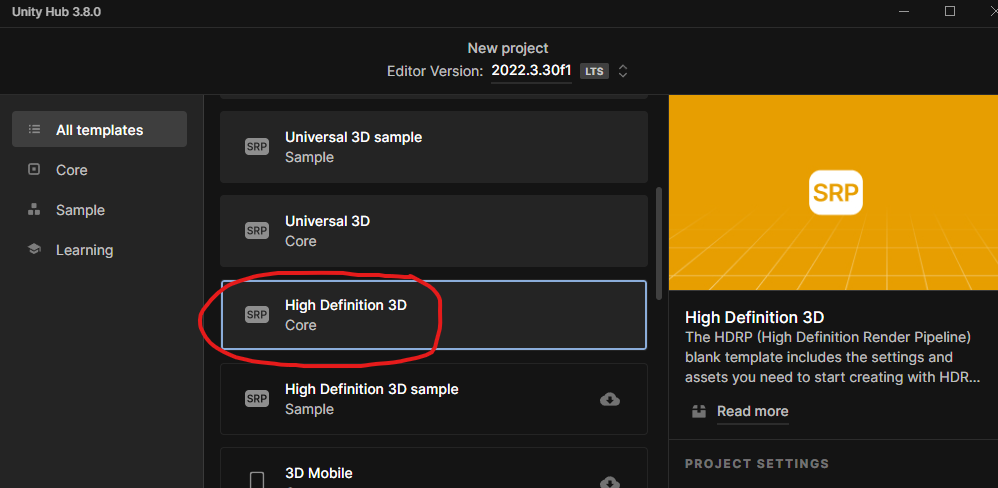Click SRP icon of High Definition 3D Core

pyautogui.click(x=257, y=315)
